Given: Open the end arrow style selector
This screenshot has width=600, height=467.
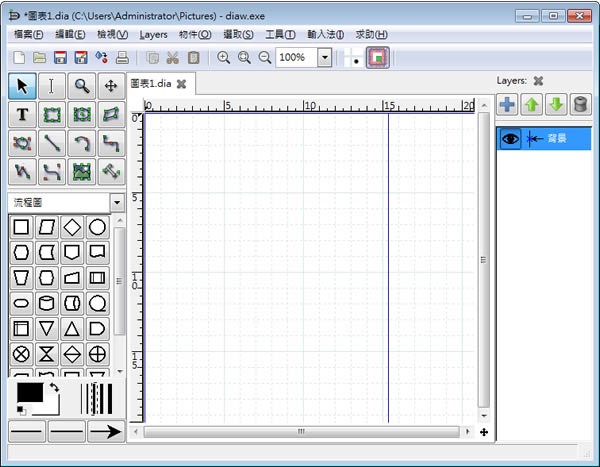Looking at the screenshot, I should point(104,432).
